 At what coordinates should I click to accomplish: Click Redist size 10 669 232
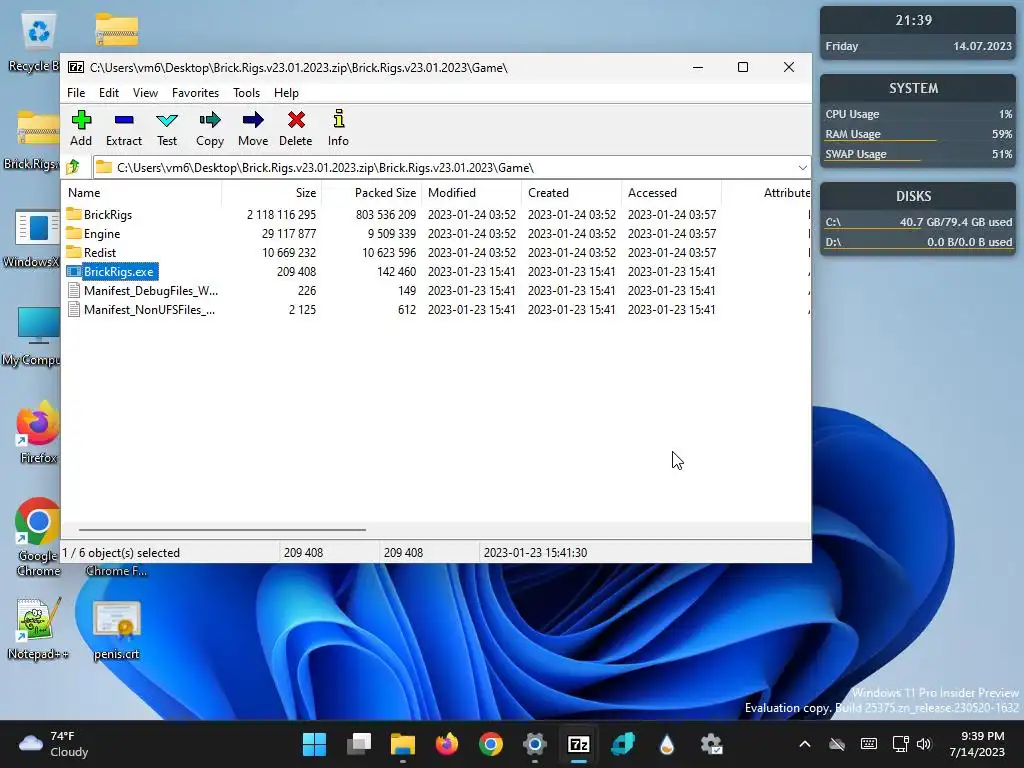tap(289, 252)
